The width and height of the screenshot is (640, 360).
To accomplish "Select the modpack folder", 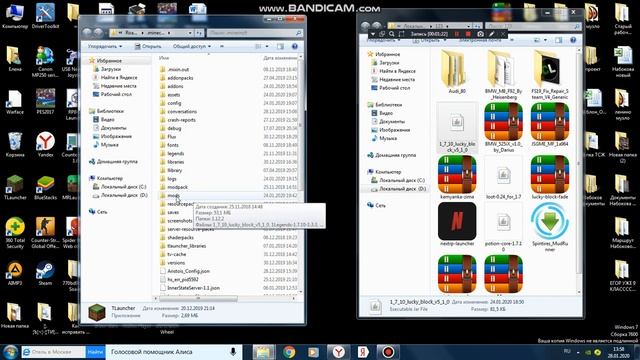I will [177, 187].
